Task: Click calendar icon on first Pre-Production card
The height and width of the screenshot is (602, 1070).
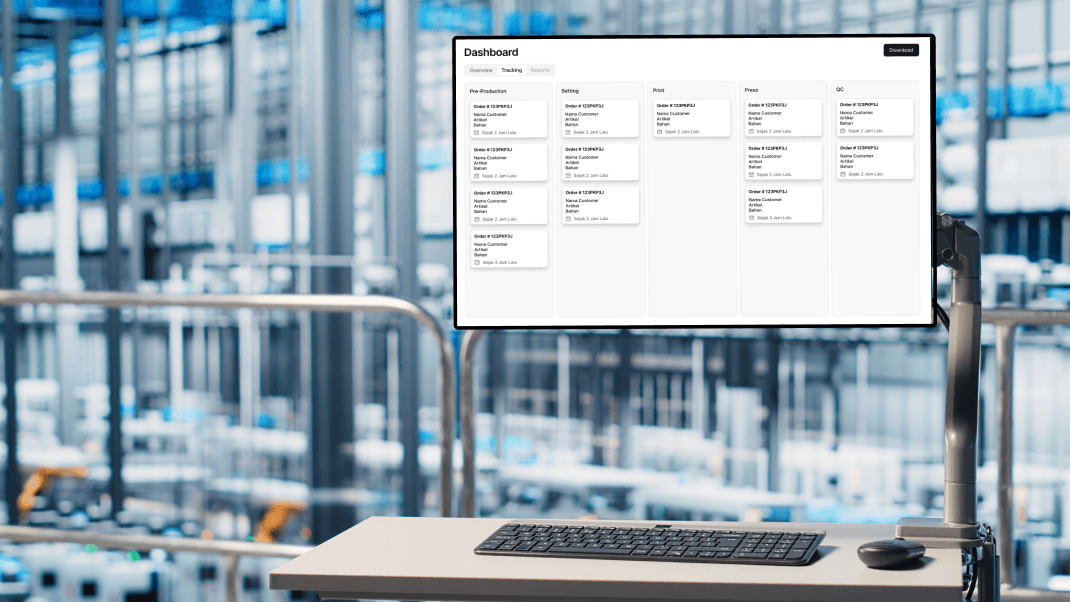Action: coord(477,132)
